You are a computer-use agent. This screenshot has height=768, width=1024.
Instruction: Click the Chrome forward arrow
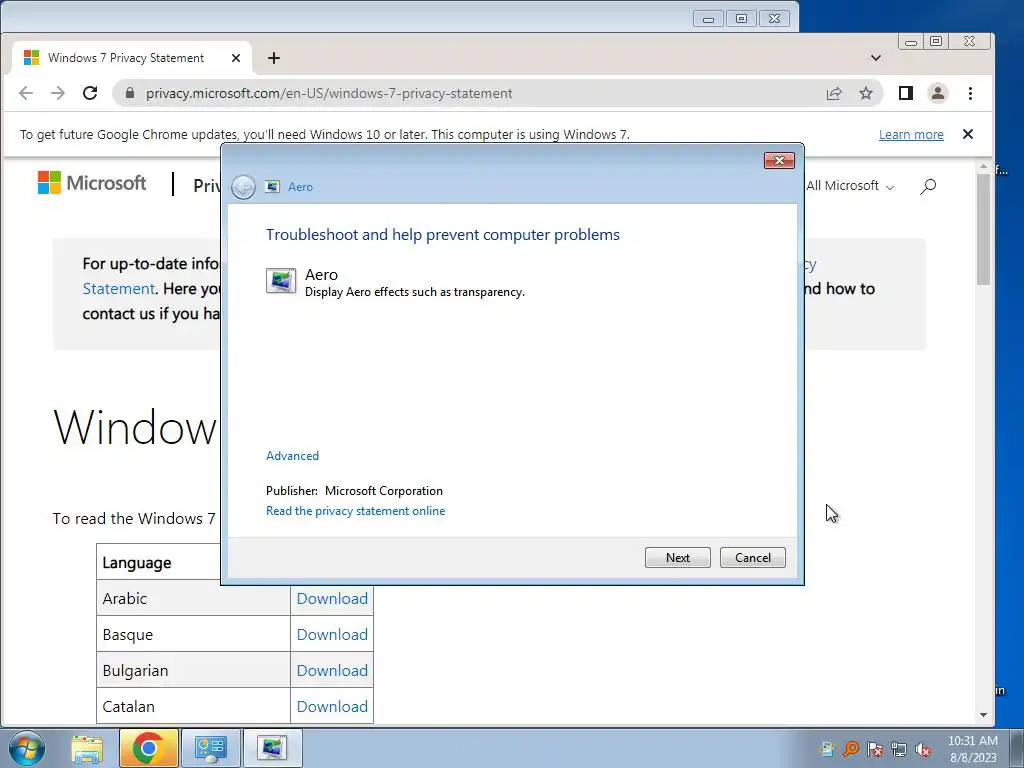[57, 93]
